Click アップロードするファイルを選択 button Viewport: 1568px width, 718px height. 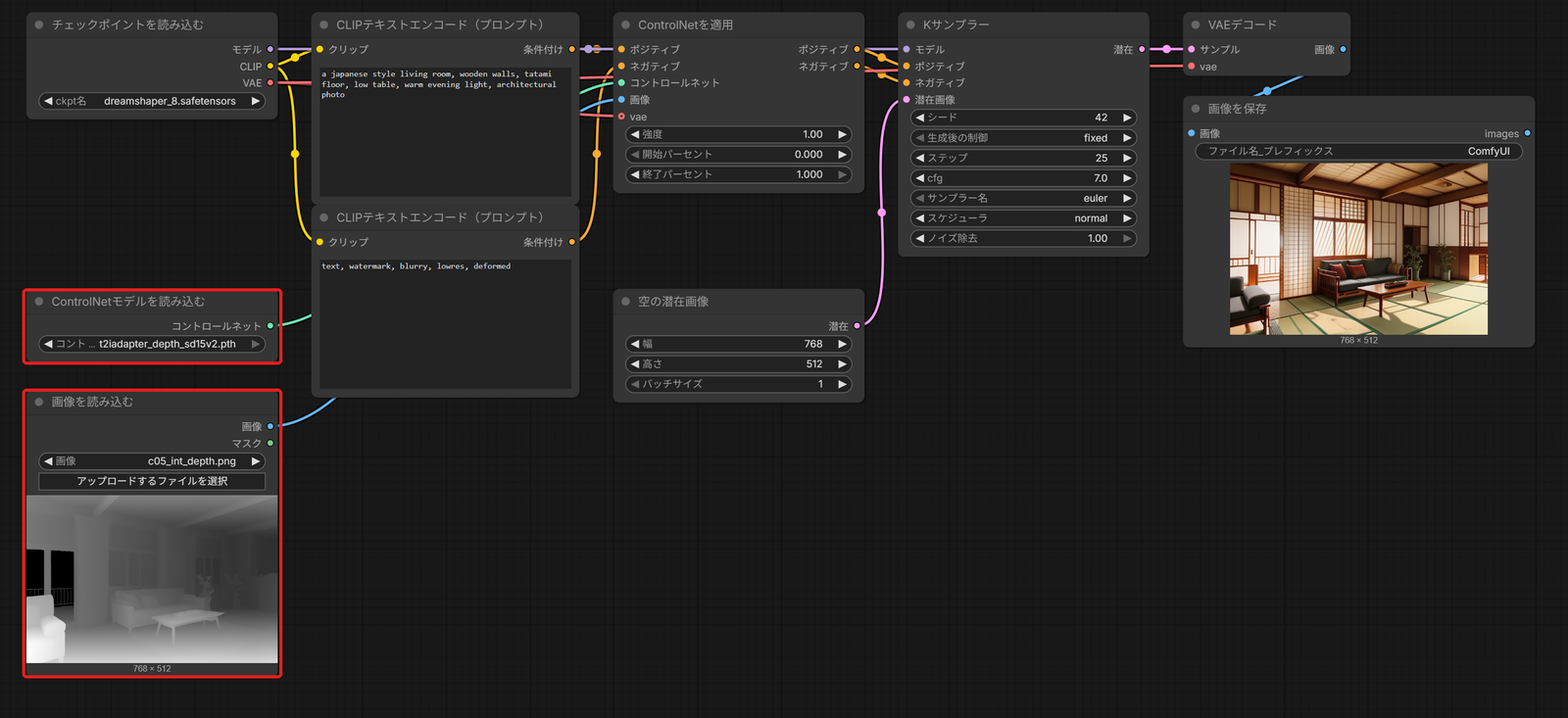coord(152,481)
